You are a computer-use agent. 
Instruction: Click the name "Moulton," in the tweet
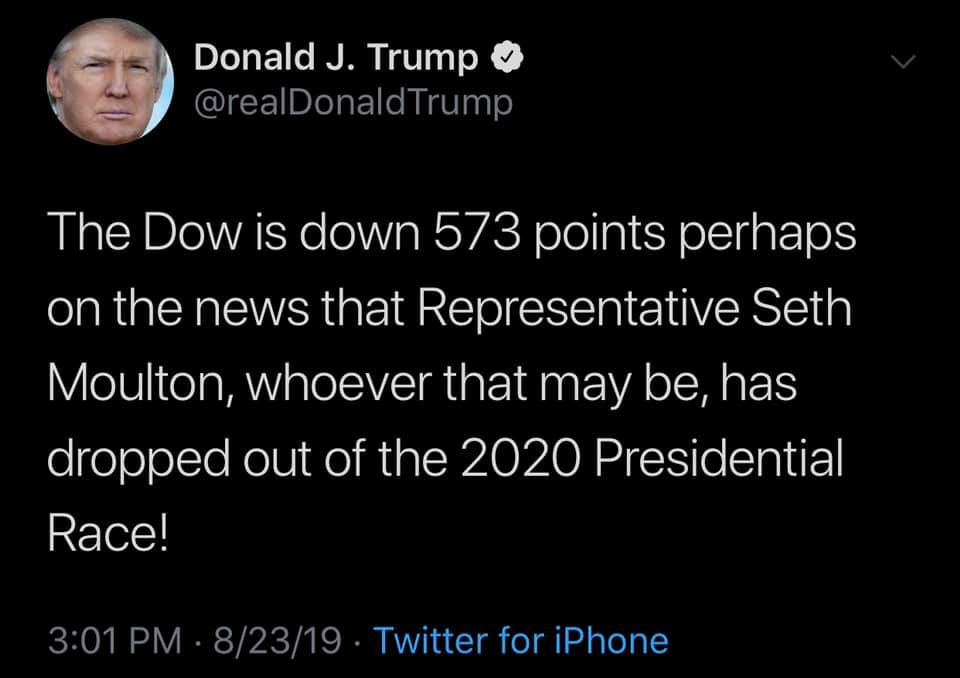coord(142,384)
